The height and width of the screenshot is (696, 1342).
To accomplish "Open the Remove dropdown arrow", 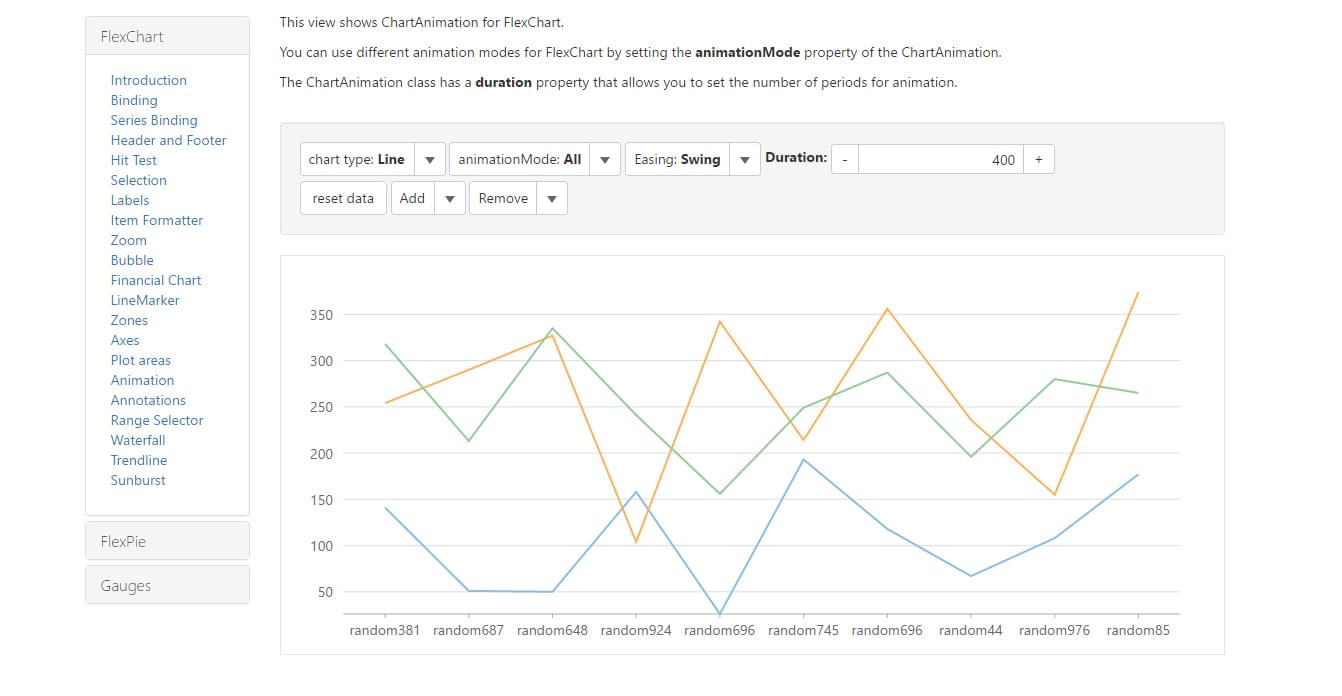I will (x=551, y=199).
